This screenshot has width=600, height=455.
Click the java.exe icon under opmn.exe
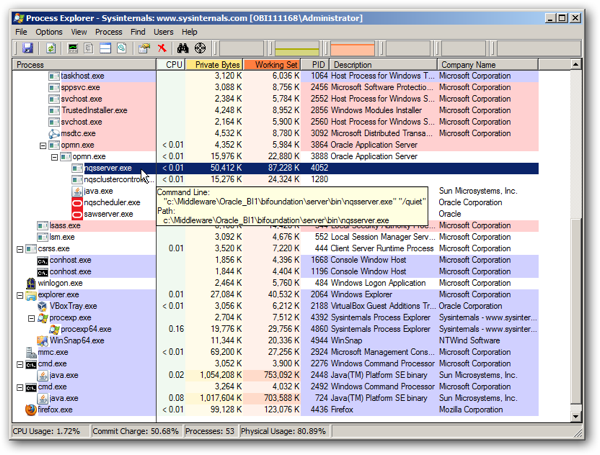77,191
